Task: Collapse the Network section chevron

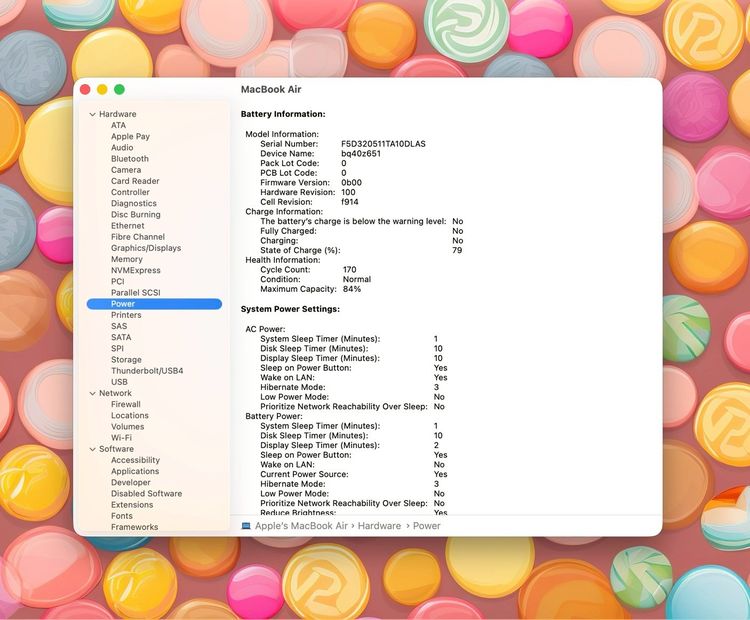Action: (x=92, y=393)
